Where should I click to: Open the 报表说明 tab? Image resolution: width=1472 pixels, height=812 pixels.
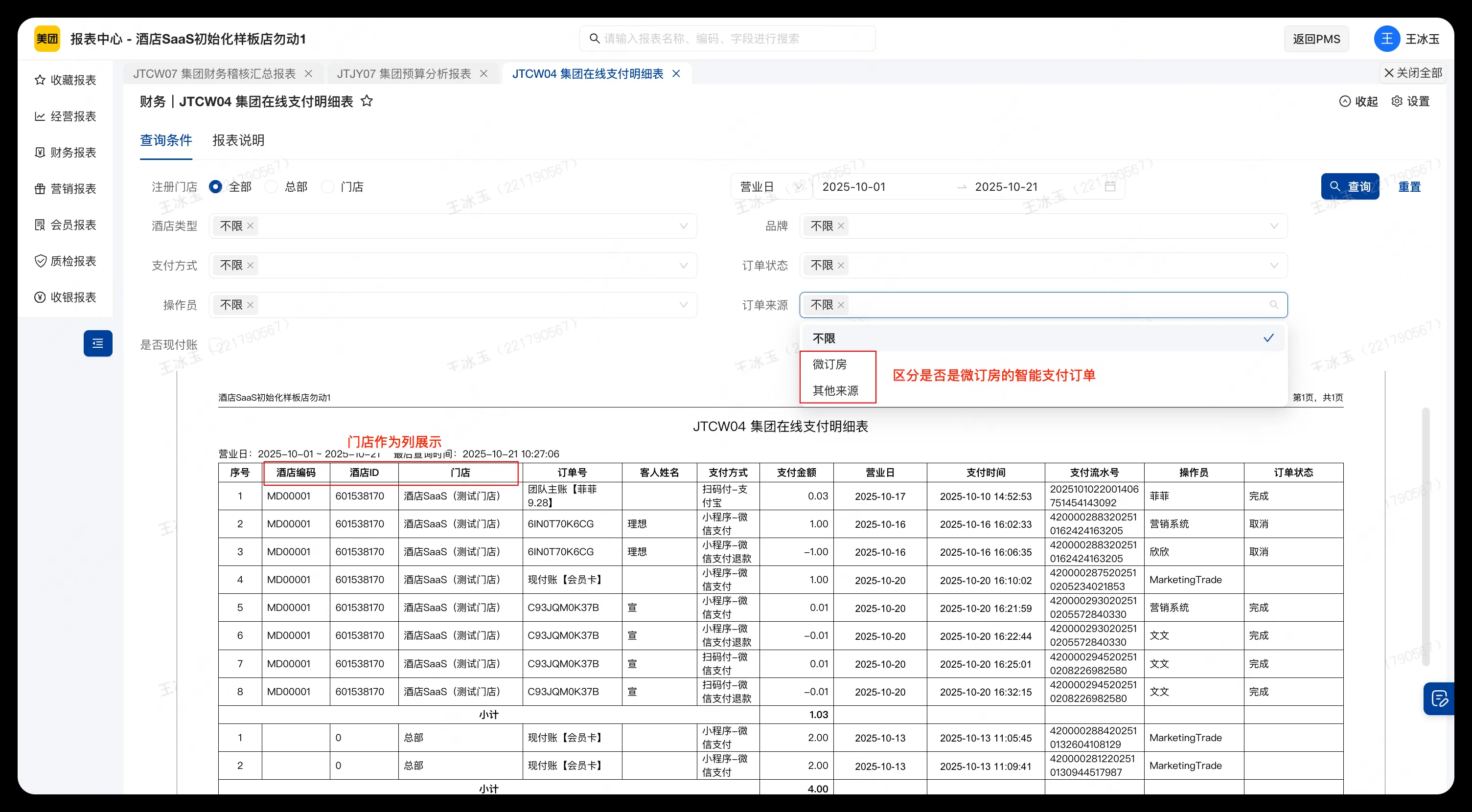tap(238, 140)
